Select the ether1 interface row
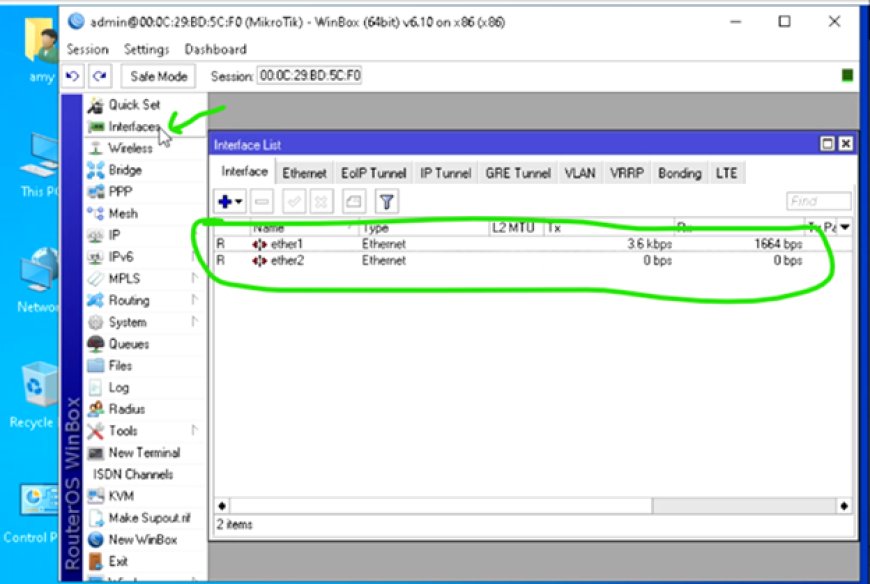870x584 pixels. point(533,244)
